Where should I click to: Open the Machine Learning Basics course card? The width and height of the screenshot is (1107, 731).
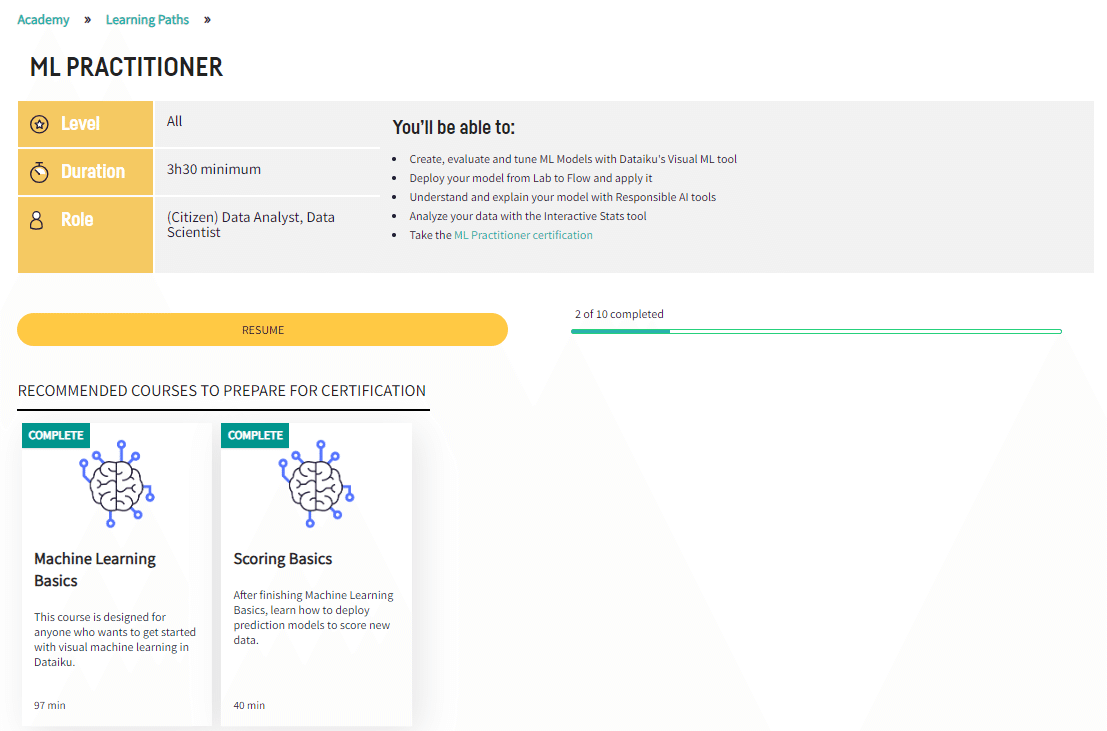pyautogui.click(x=116, y=573)
